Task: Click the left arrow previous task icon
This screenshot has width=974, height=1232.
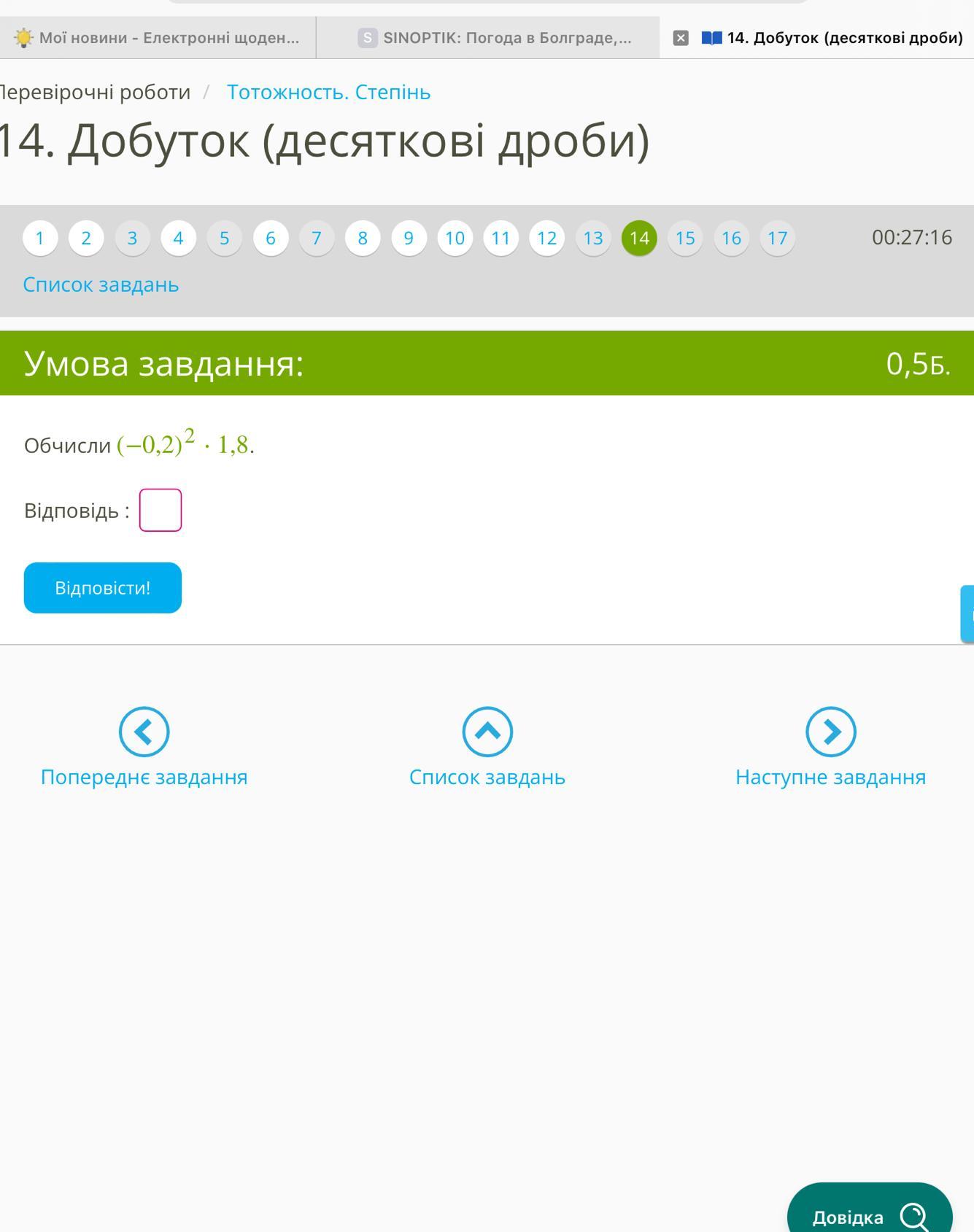Action: (144, 732)
